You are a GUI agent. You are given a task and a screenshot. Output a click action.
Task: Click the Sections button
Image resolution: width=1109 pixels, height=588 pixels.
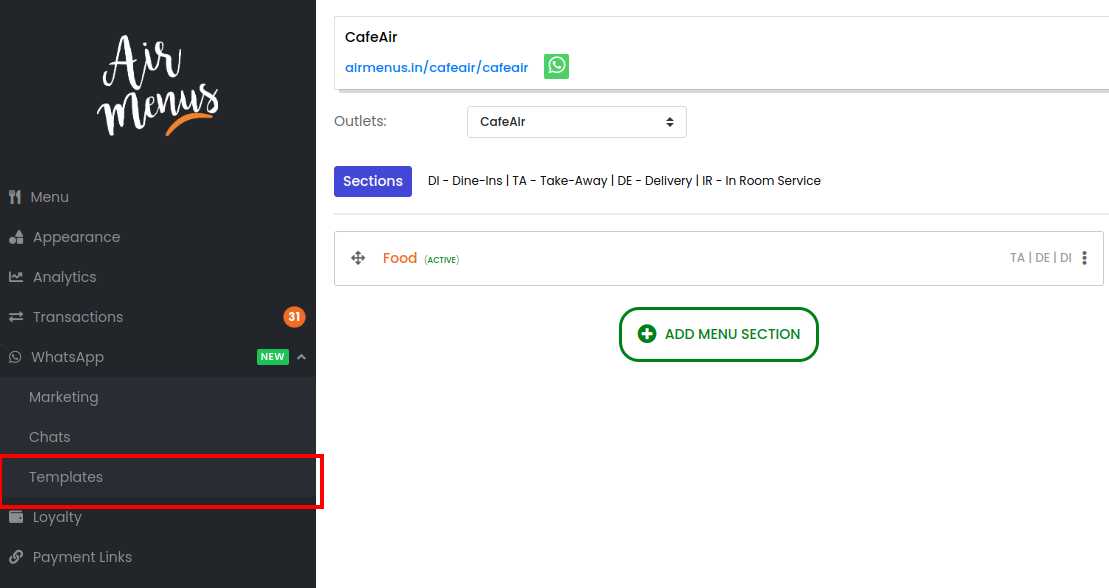point(373,181)
